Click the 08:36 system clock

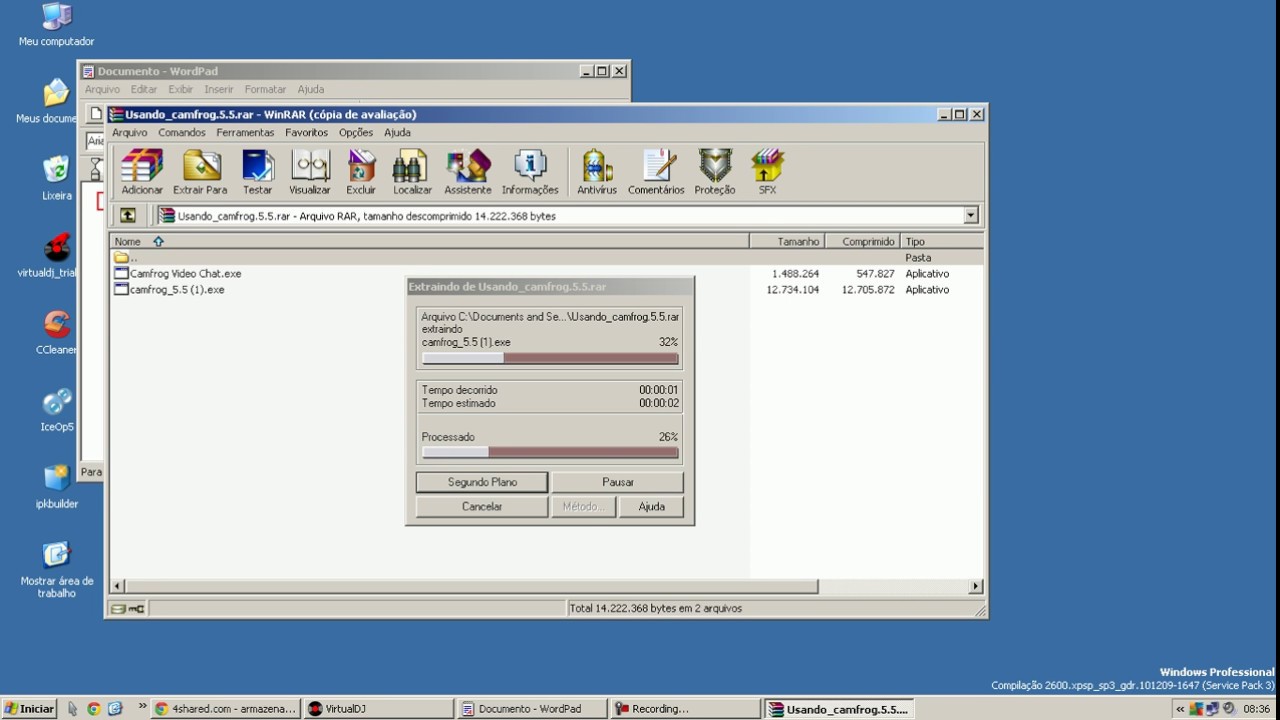pos(1256,708)
